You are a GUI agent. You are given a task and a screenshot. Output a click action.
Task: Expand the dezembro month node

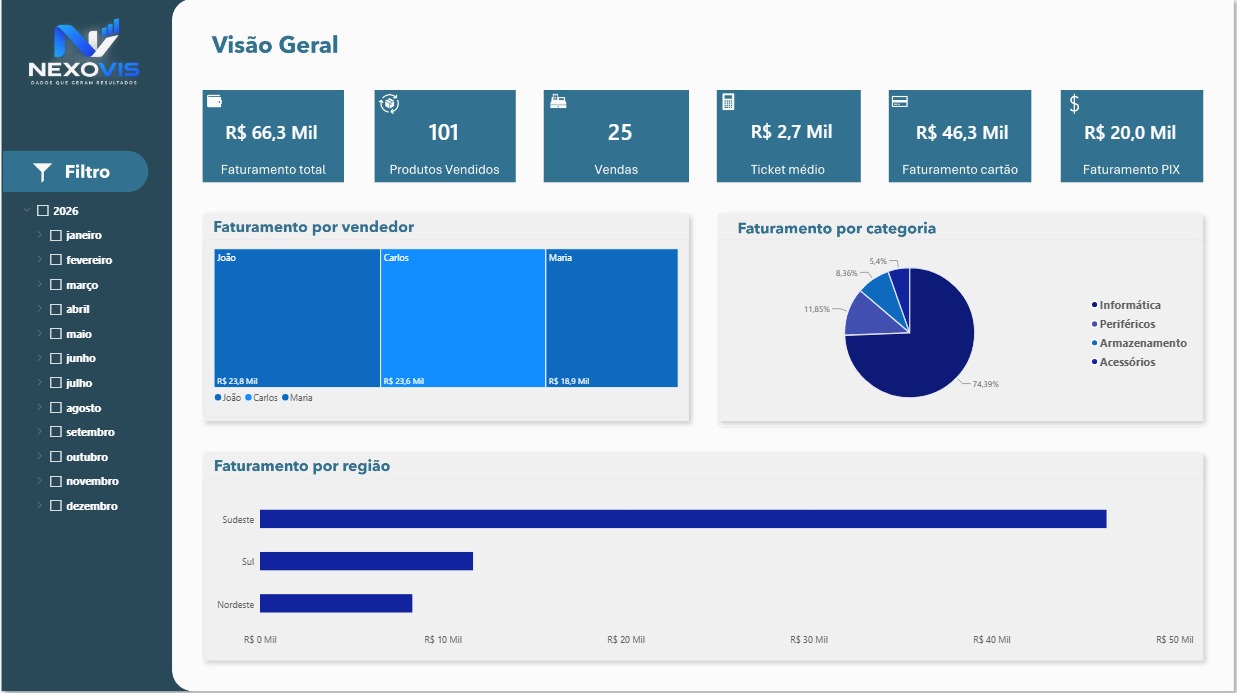(40, 506)
